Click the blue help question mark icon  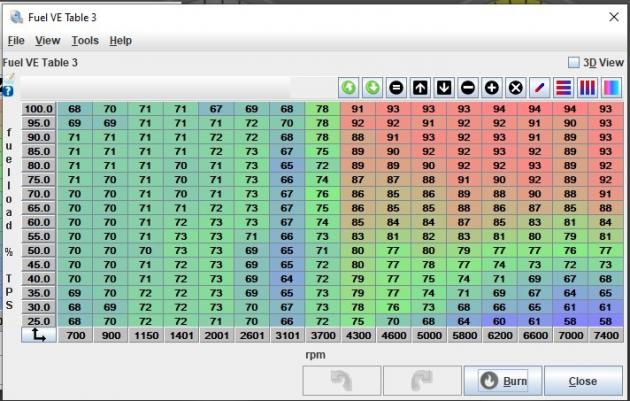click(8, 91)
